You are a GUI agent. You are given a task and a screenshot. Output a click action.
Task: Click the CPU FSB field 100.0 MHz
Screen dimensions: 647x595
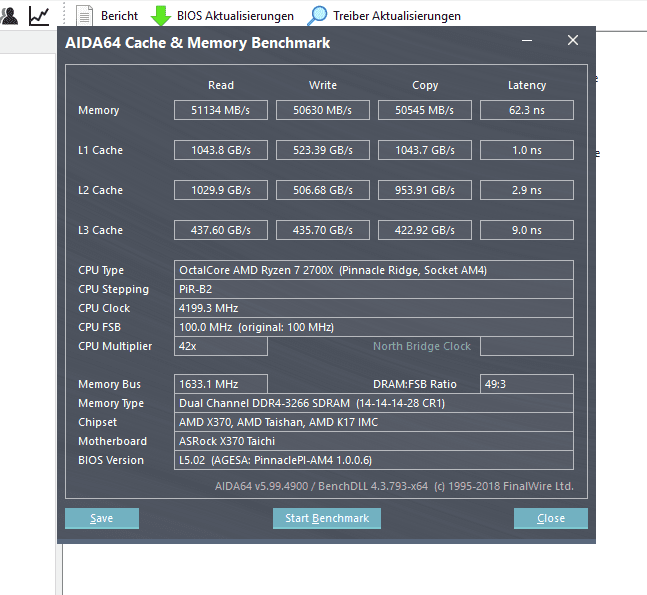(374, 327)
